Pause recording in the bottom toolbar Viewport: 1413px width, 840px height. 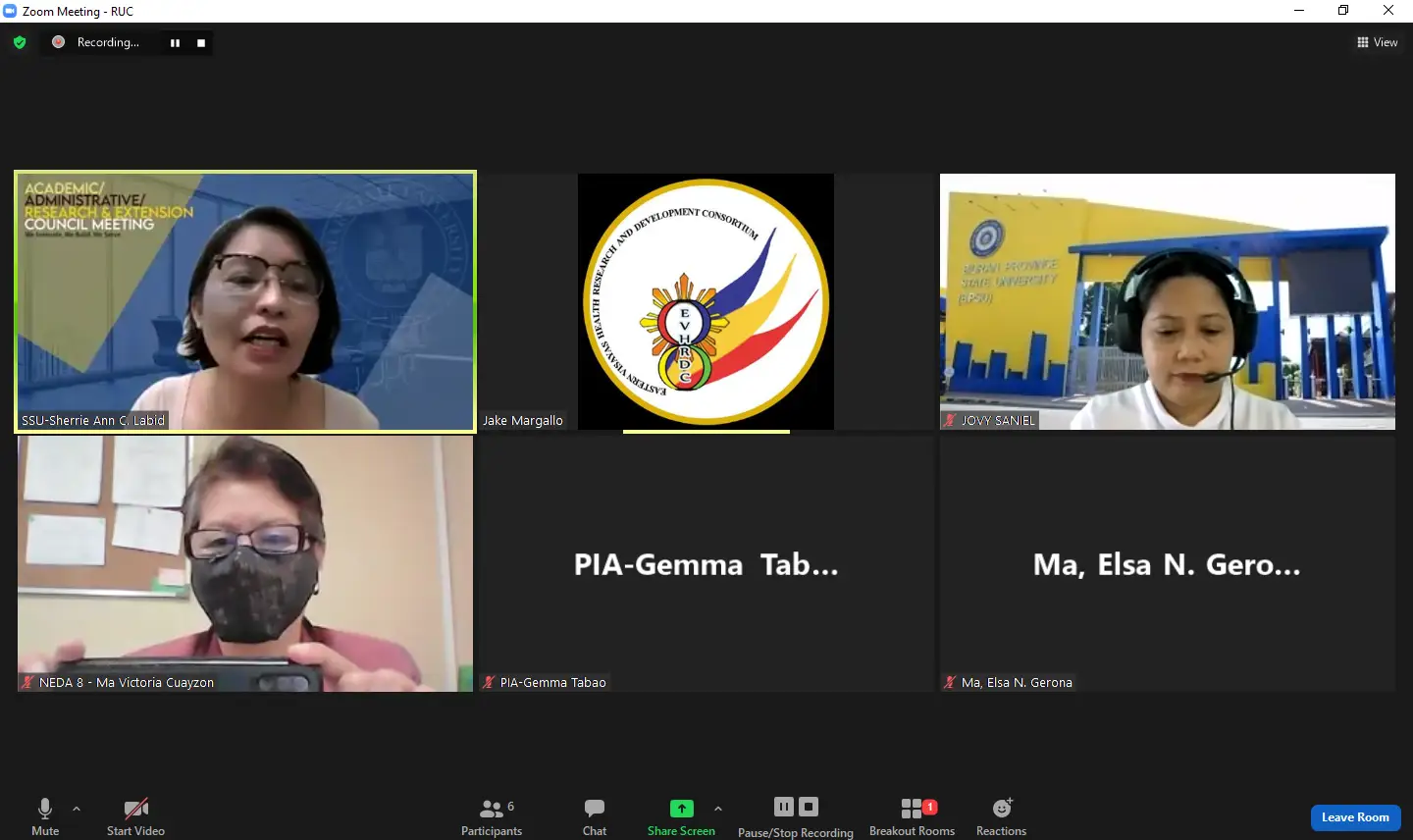(784, 807)
